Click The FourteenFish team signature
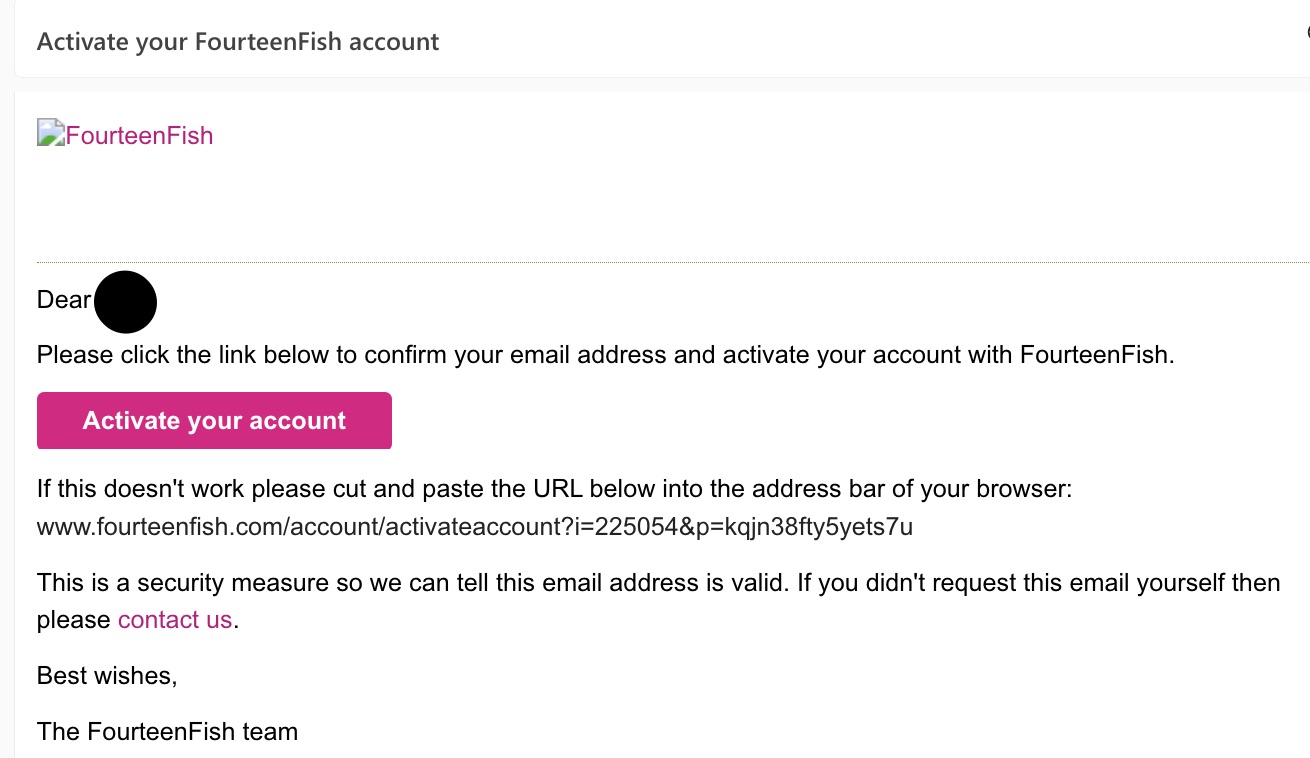The width and height of the screenshot is (1310, 758). (x=168, y=732)
